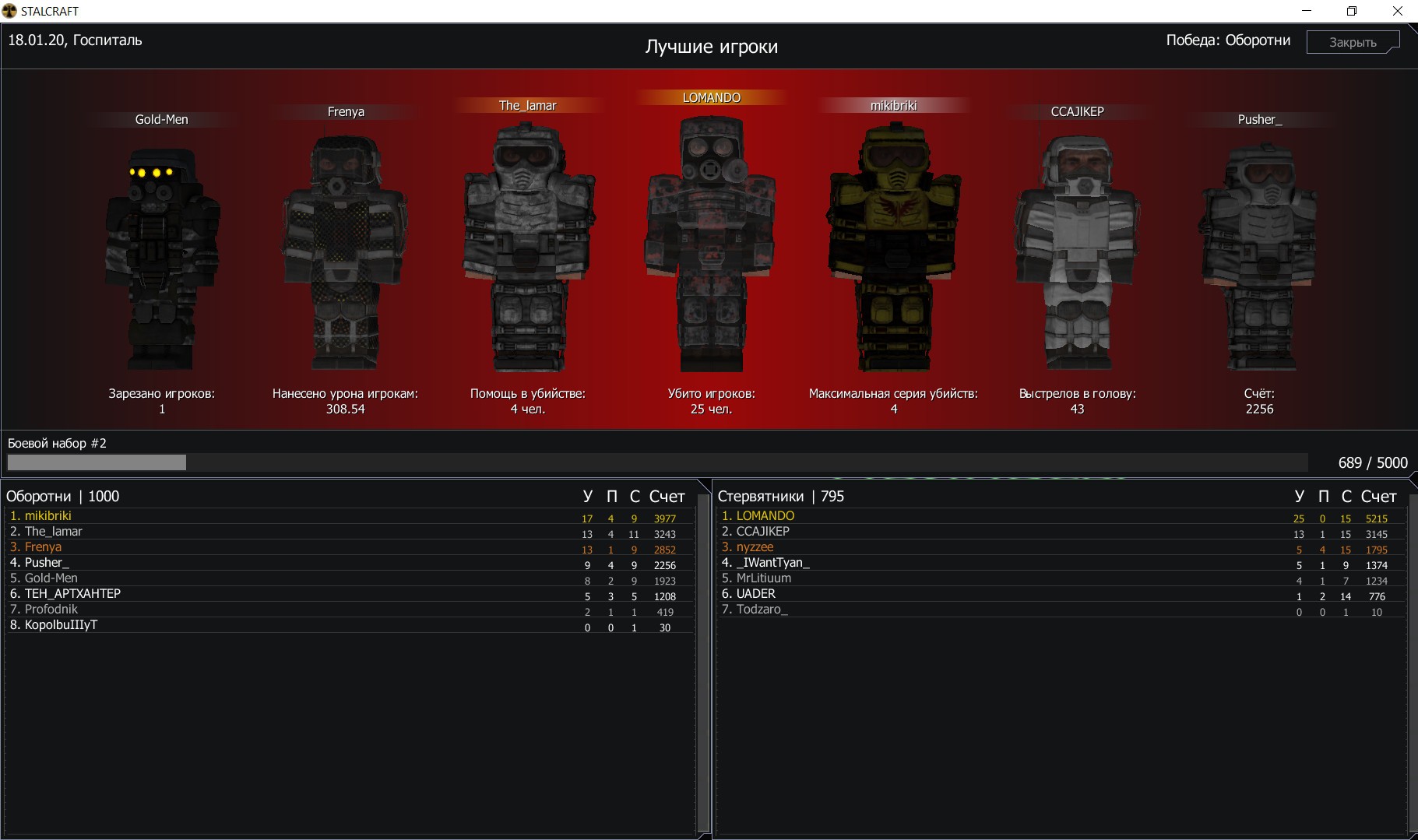Viewport: 1418px width, 840px height.
Task: Click the Лучшие игроки title
Action: pyautogui.click(x=712, y=47)
